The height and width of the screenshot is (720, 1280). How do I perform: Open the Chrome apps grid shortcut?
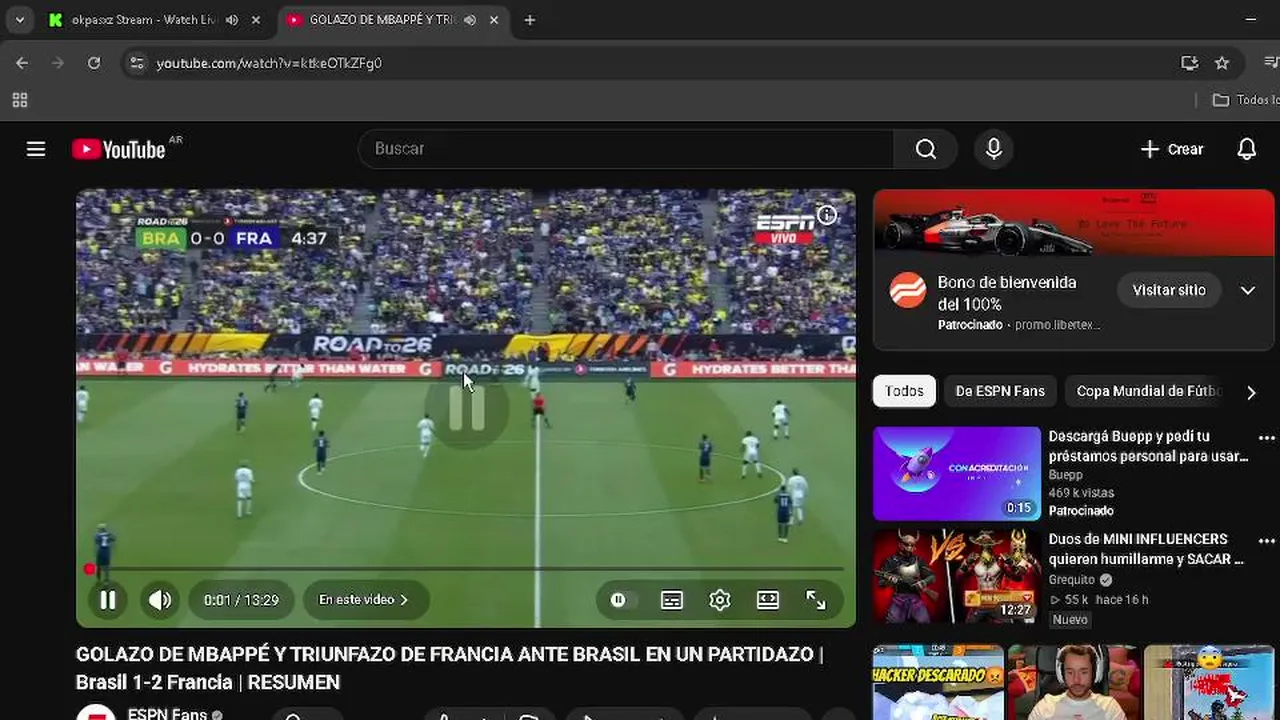(x=20, y=100)
